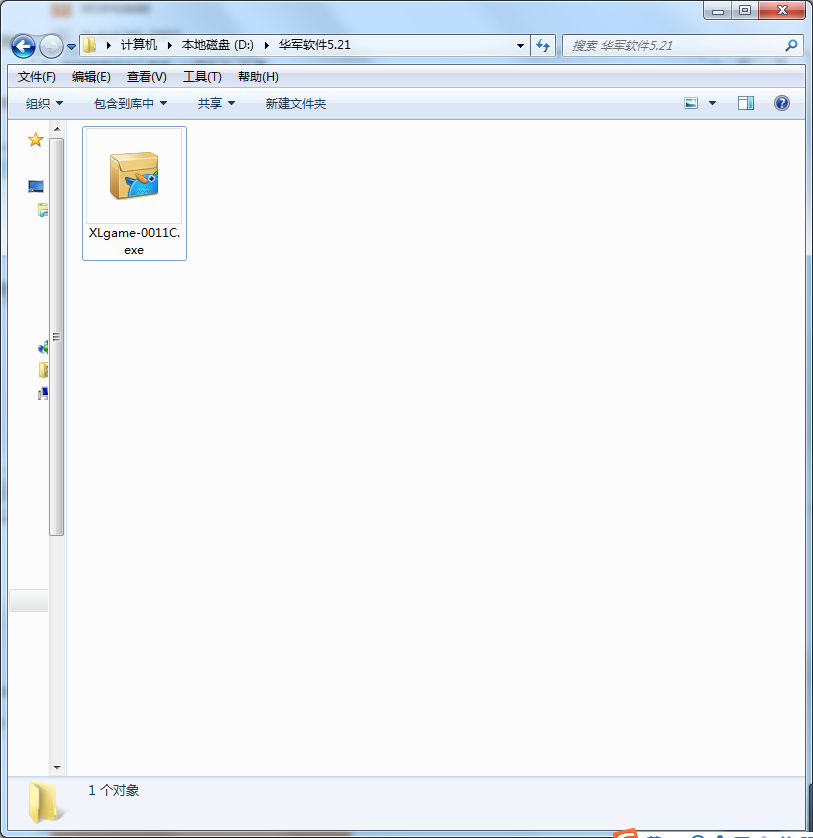
Task: Click the navigation pane scroll up arrow
Action: [x=57, y=129]
